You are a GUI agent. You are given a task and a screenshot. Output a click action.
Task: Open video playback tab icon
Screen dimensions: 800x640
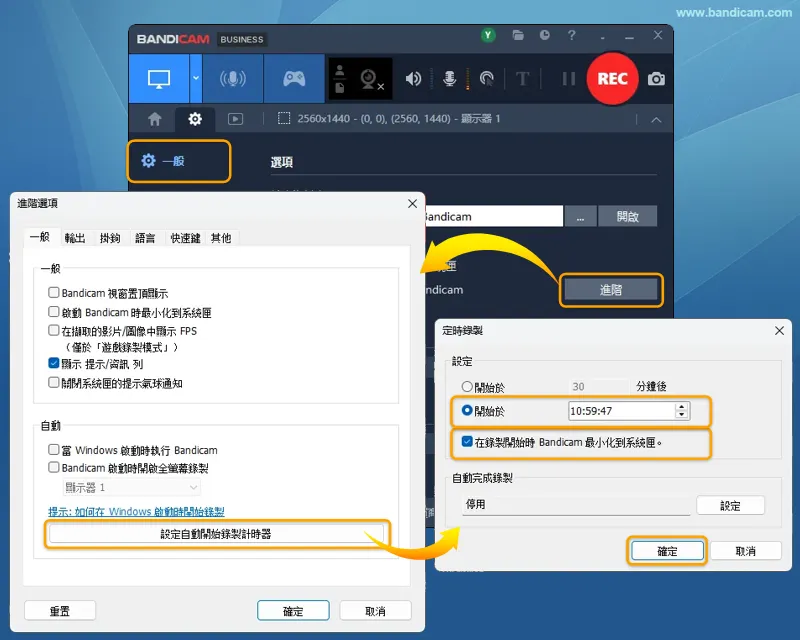(235, 119)
